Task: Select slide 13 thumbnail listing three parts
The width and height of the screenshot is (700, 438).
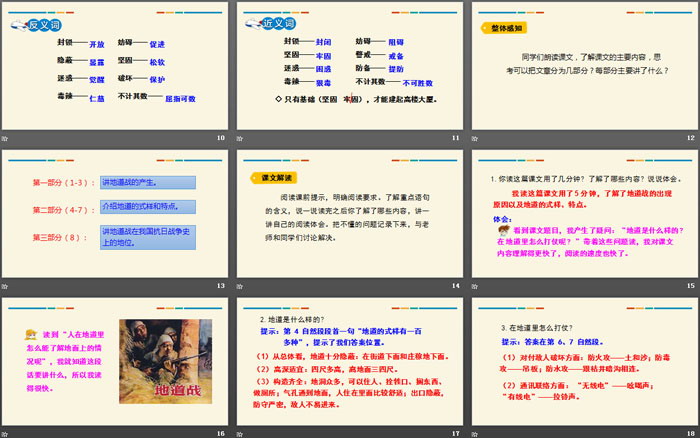Action: (115, 214)
